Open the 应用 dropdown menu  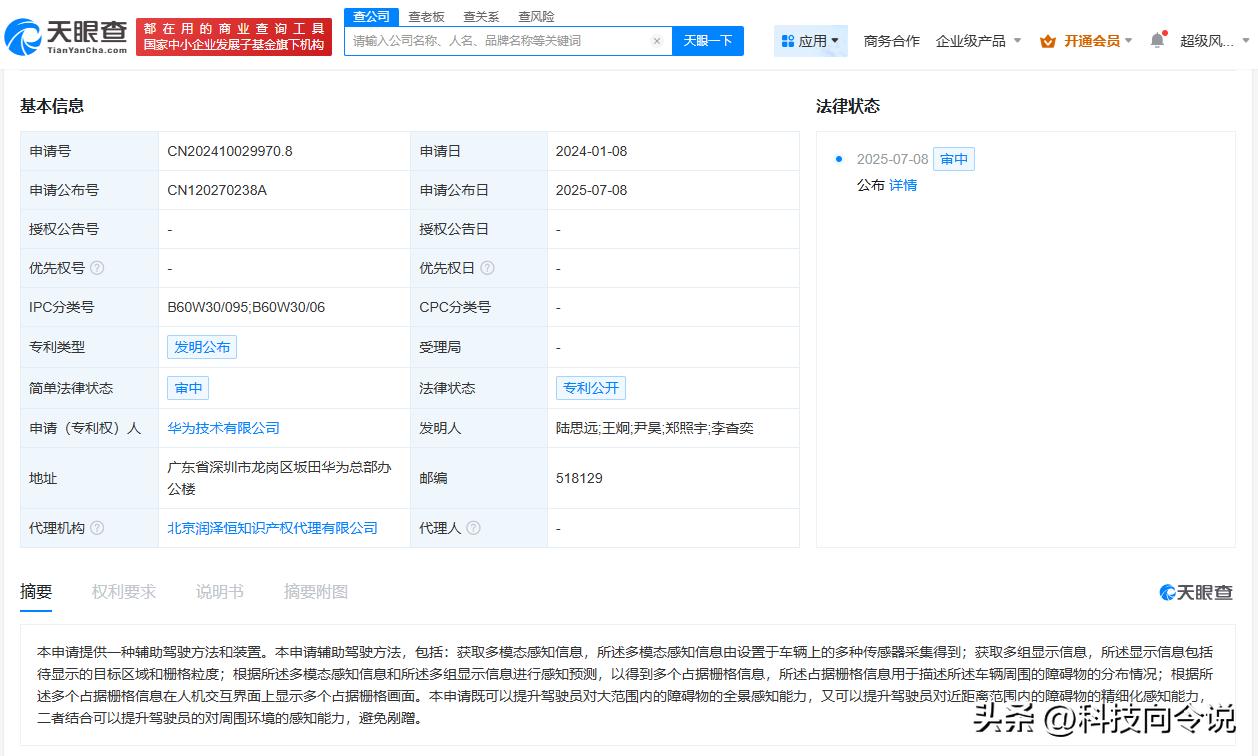[811, 41]
